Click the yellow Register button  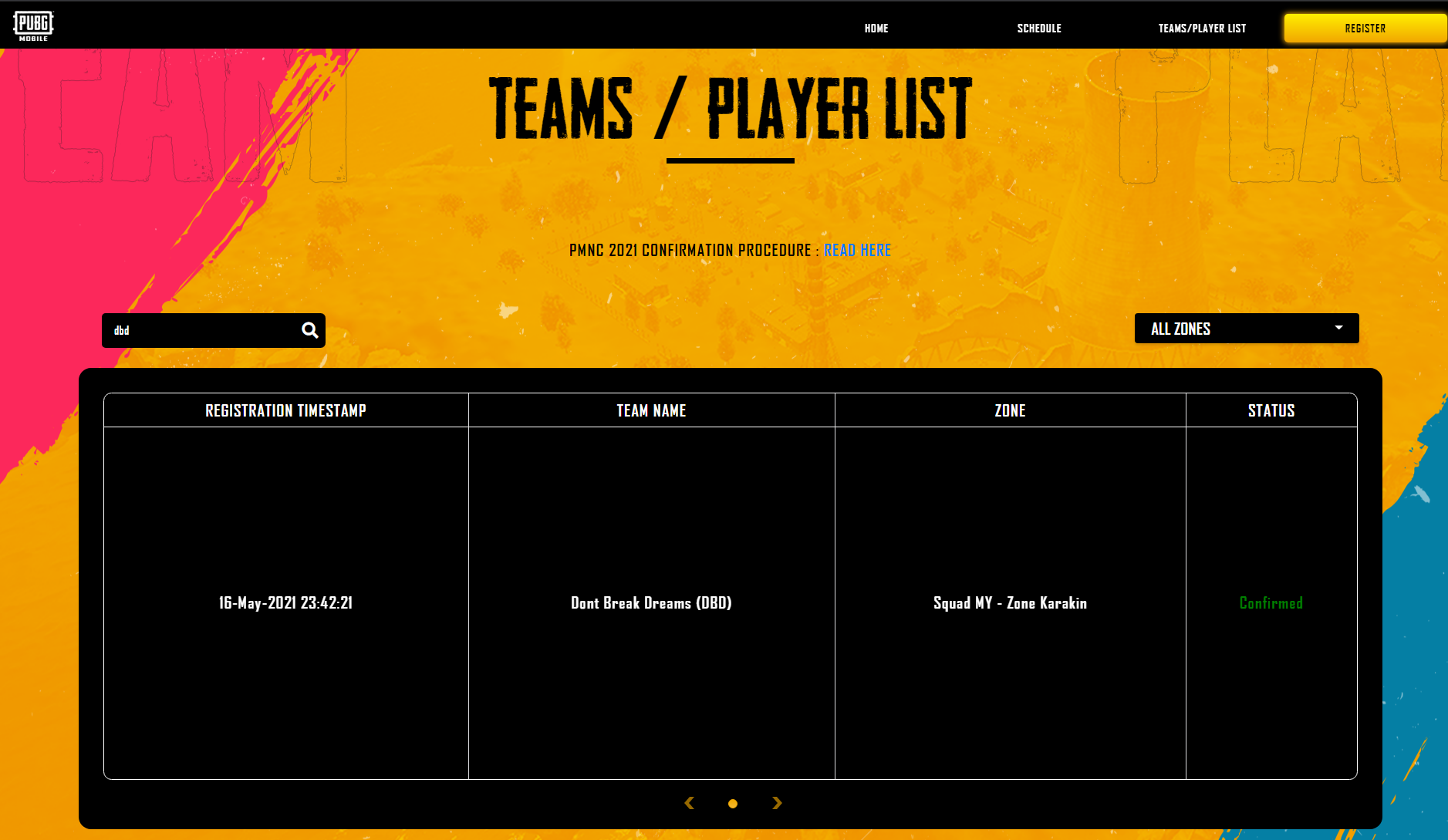pos(1365,29)
